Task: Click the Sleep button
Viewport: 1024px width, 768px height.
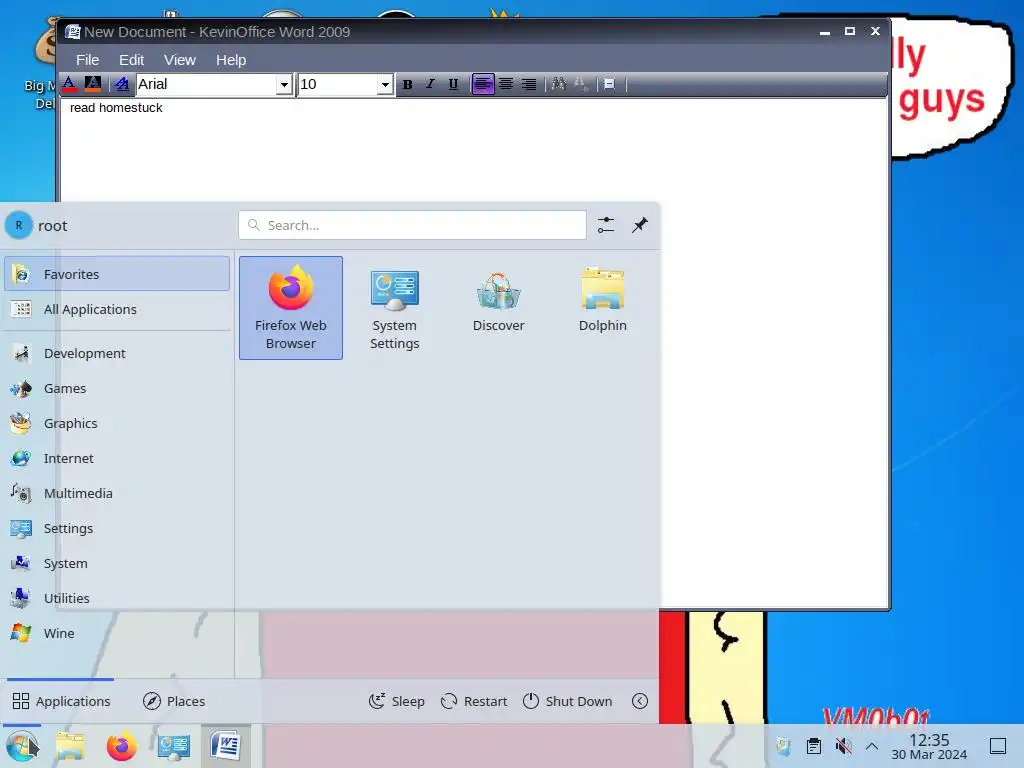Action: click(396, 701)
